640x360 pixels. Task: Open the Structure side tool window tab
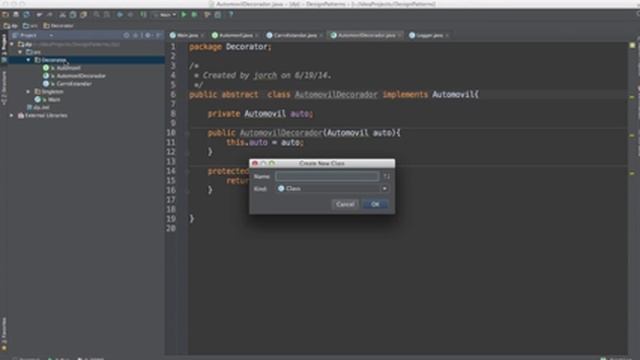coord(4,88)
